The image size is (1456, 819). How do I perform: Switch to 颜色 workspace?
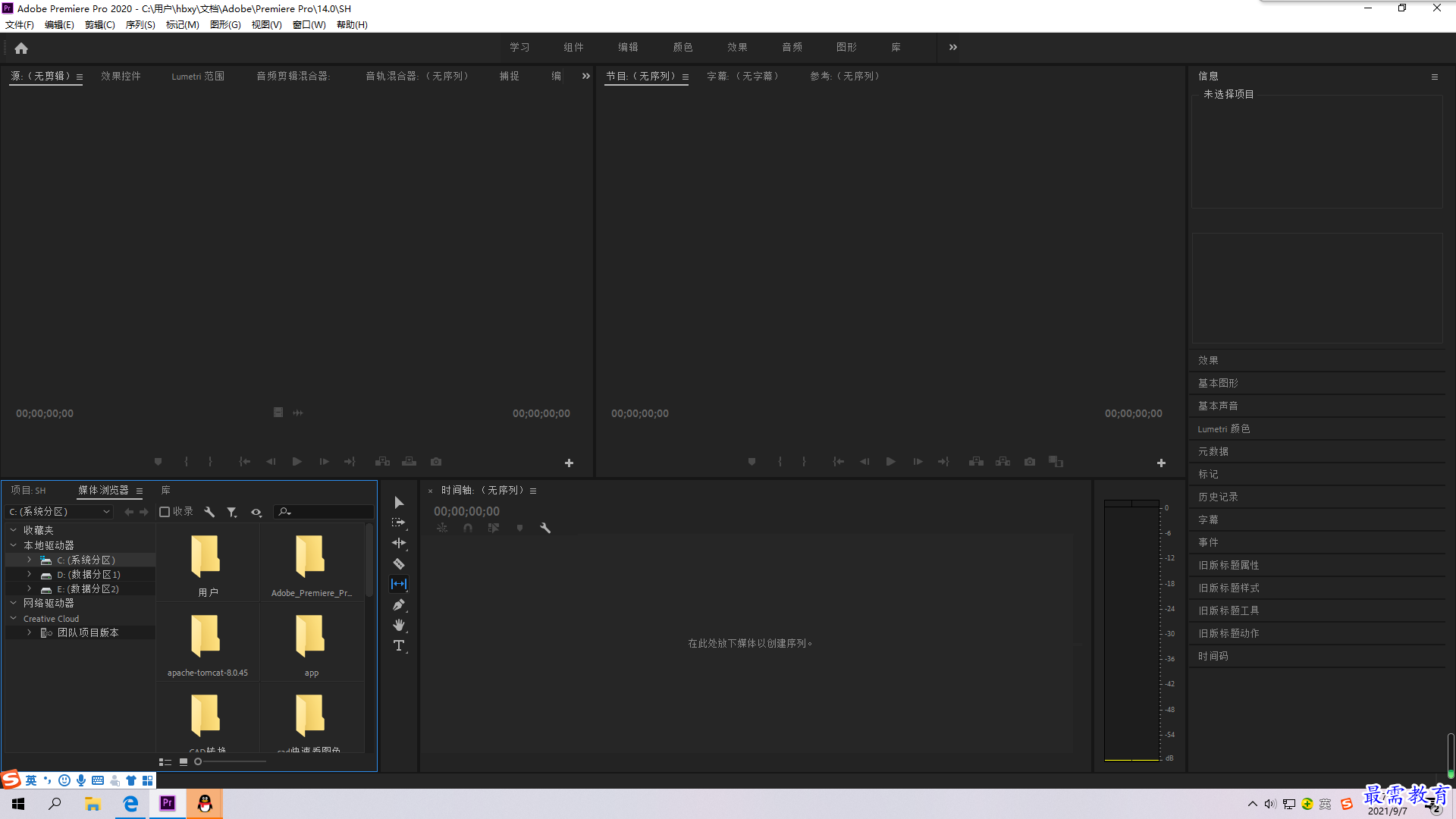682,47
